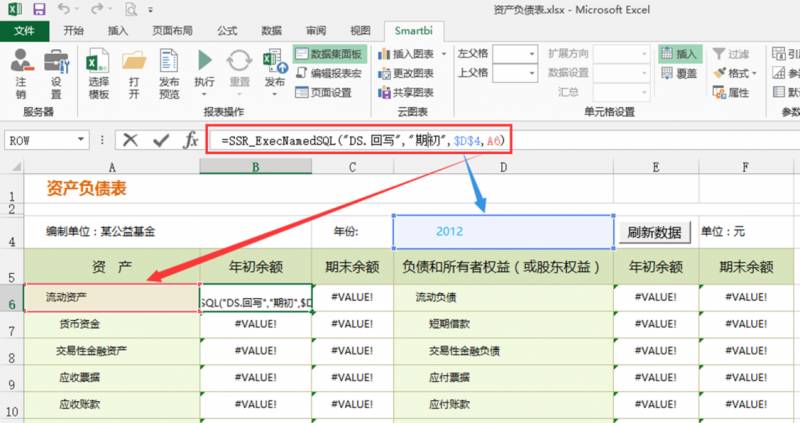This screenshot has width=800, height=423.
Task: Switch to the 页面布局 tab
Action: coord(172,31)
